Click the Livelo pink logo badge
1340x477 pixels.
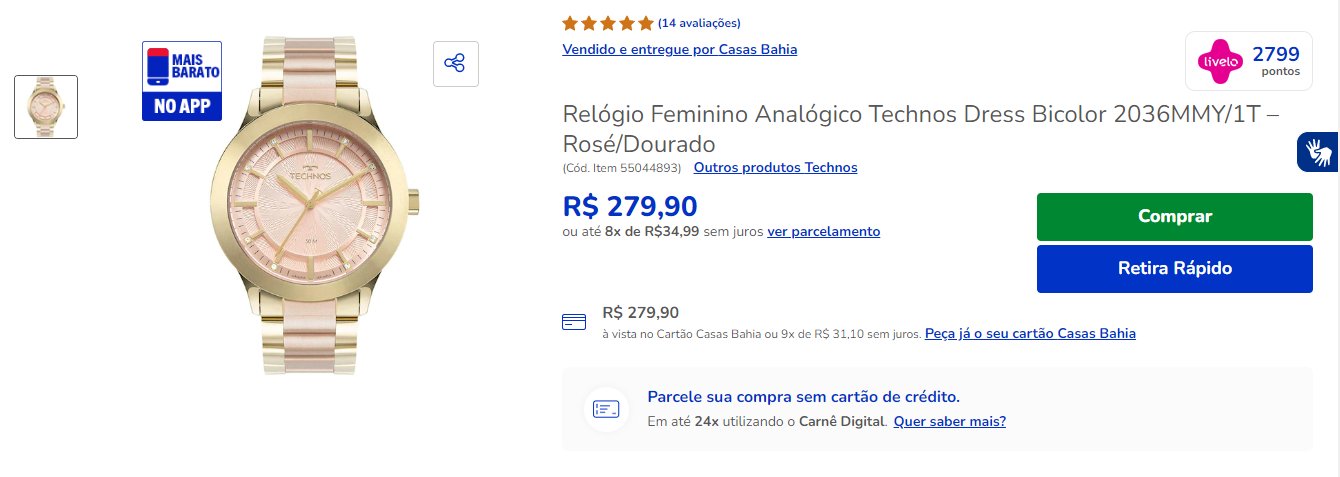(1220, 60)
